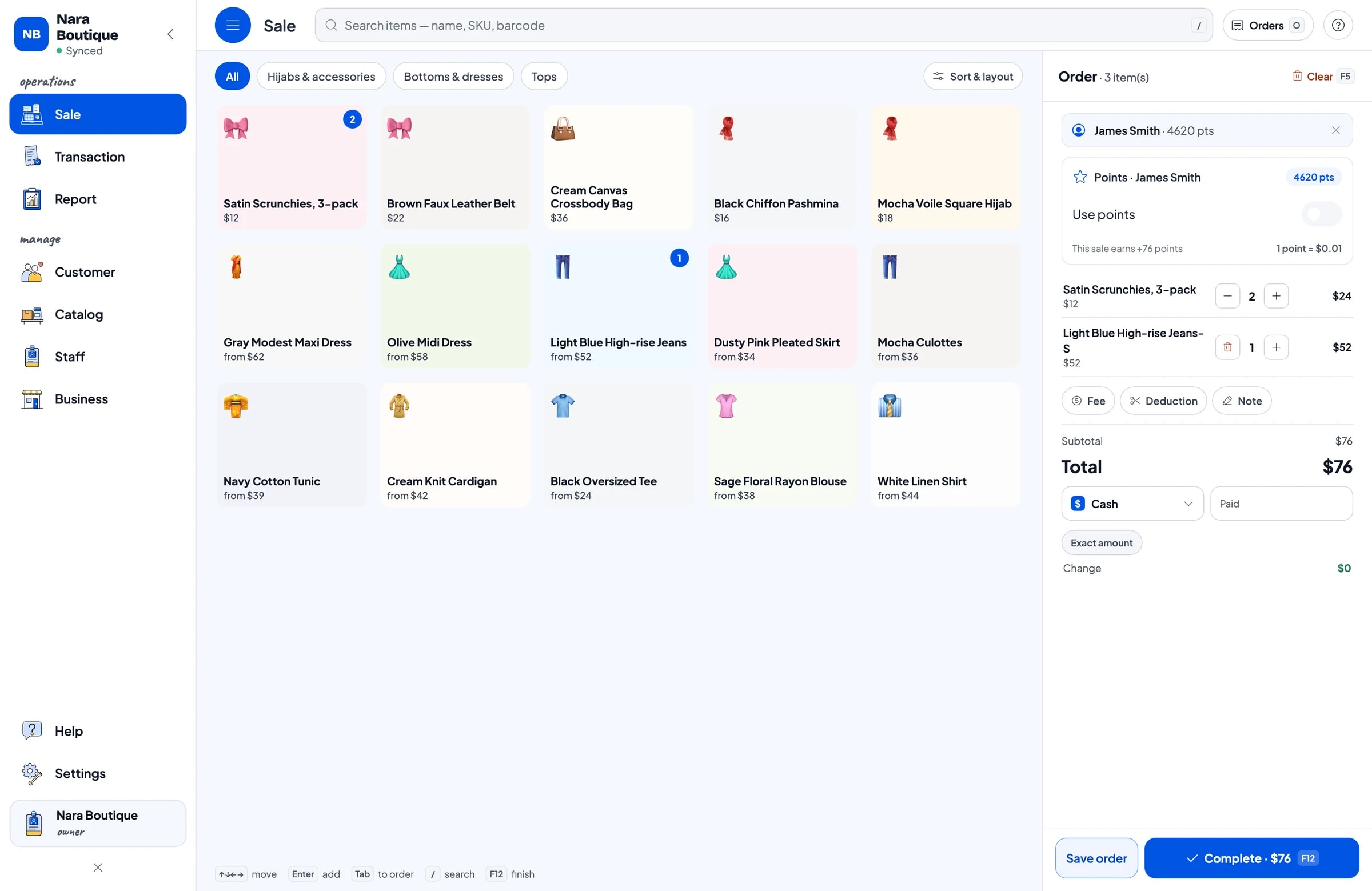This screenshot has height=891, width=1372.
Task: Open Help in the sidebar
Action: click(x=98, y=731)
